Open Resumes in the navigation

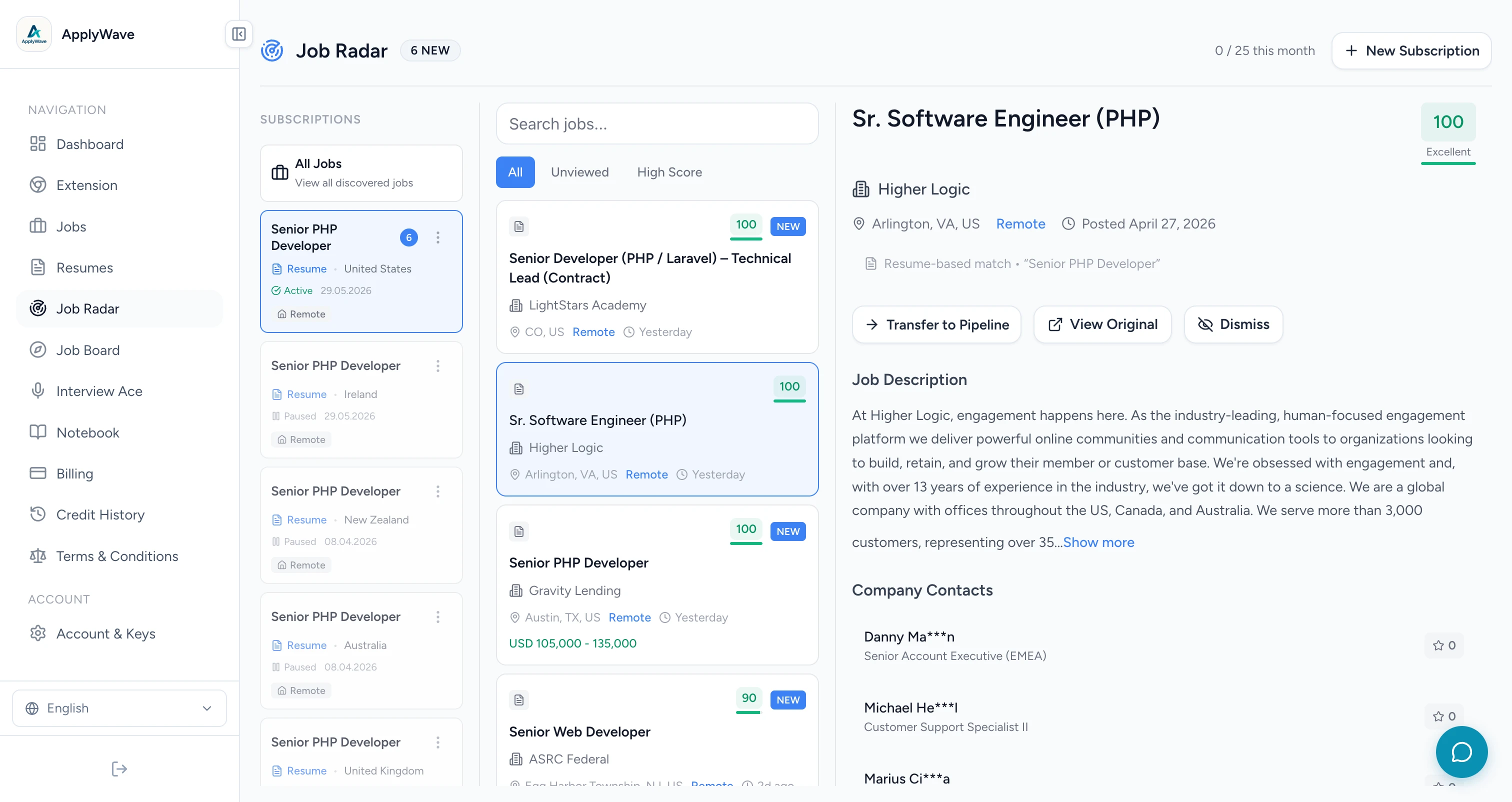coord(119,267)
